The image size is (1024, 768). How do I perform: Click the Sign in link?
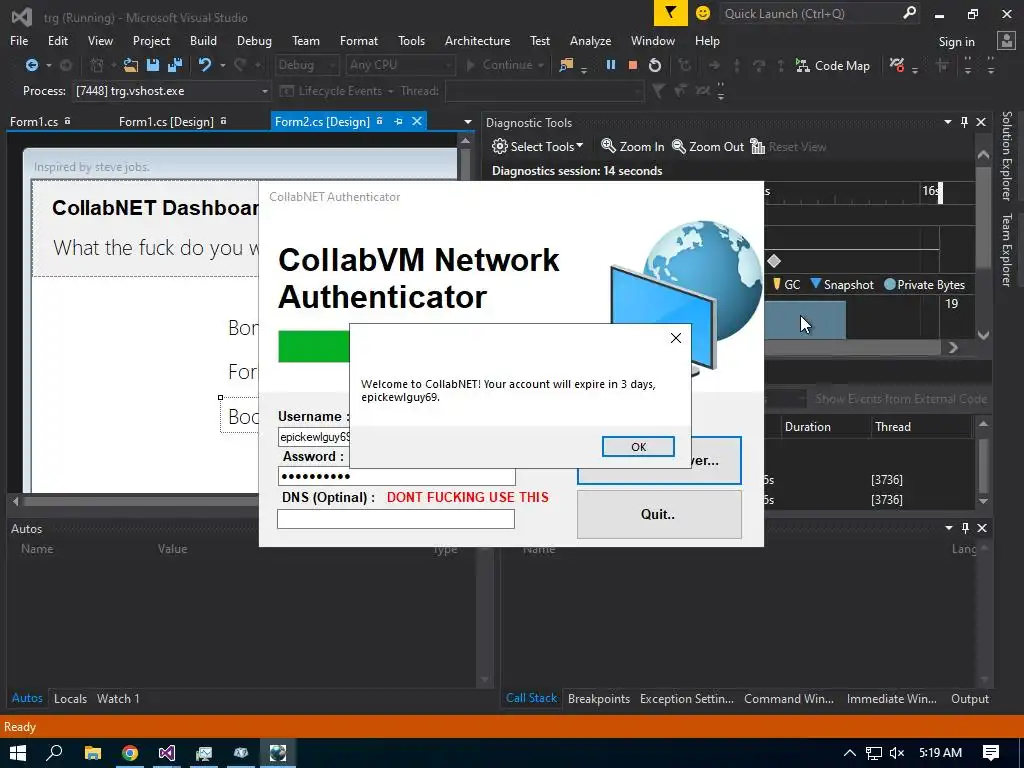pyautogui.click(x=957, y=42)
